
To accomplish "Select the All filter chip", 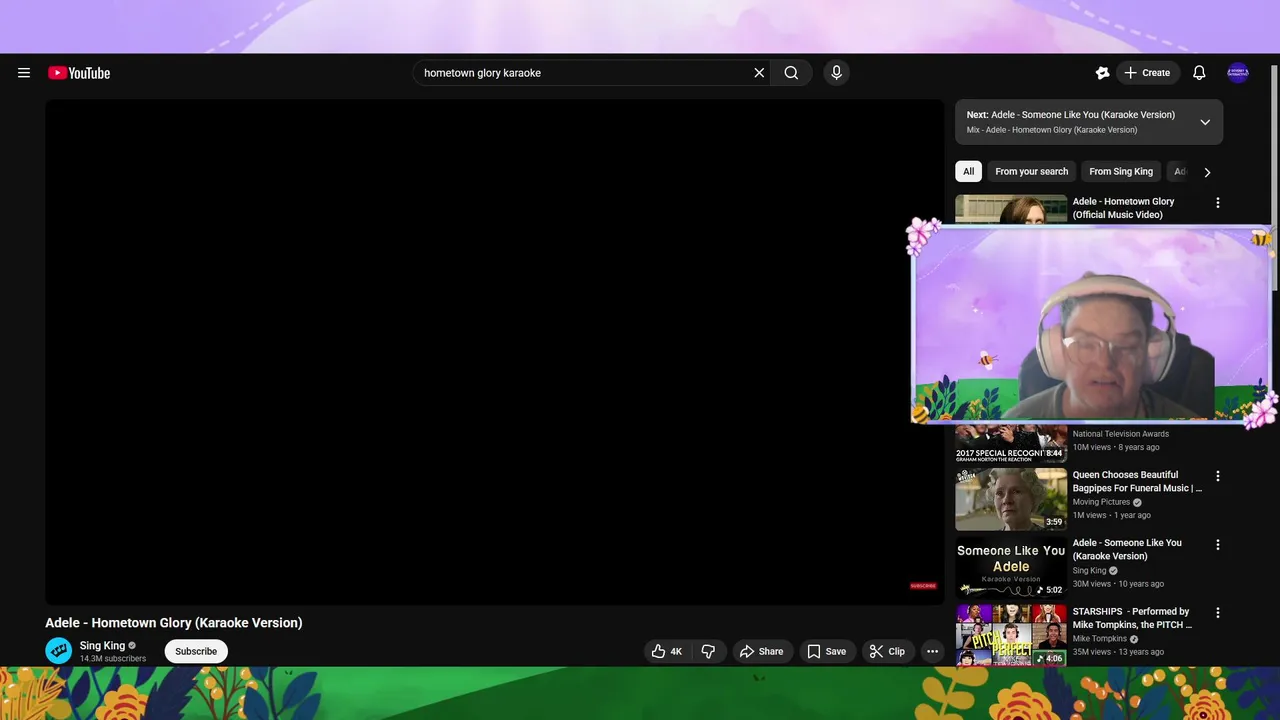I will [968, 171].
